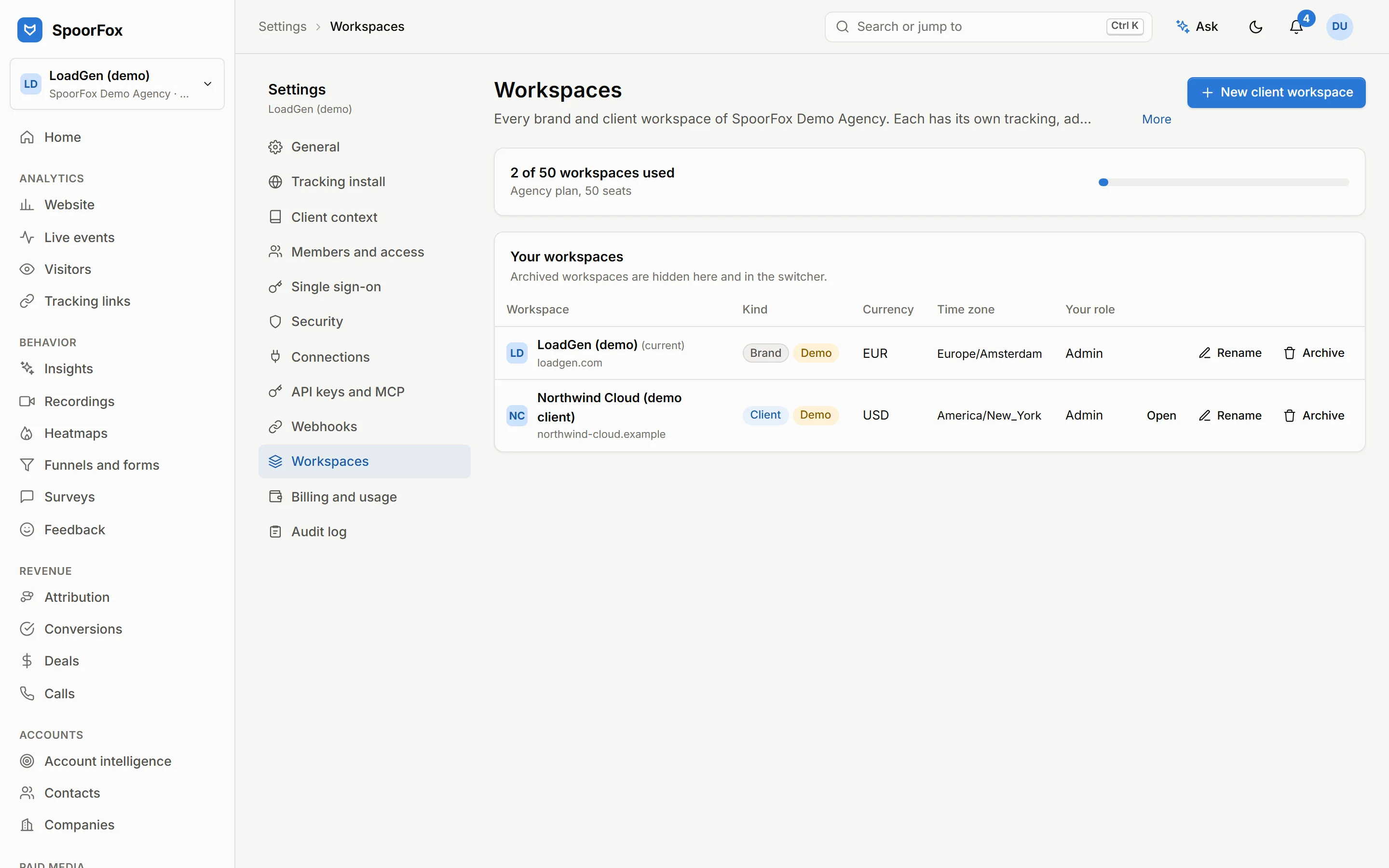
Task: Select General settings tab
Action: click(x=365, y=147)
